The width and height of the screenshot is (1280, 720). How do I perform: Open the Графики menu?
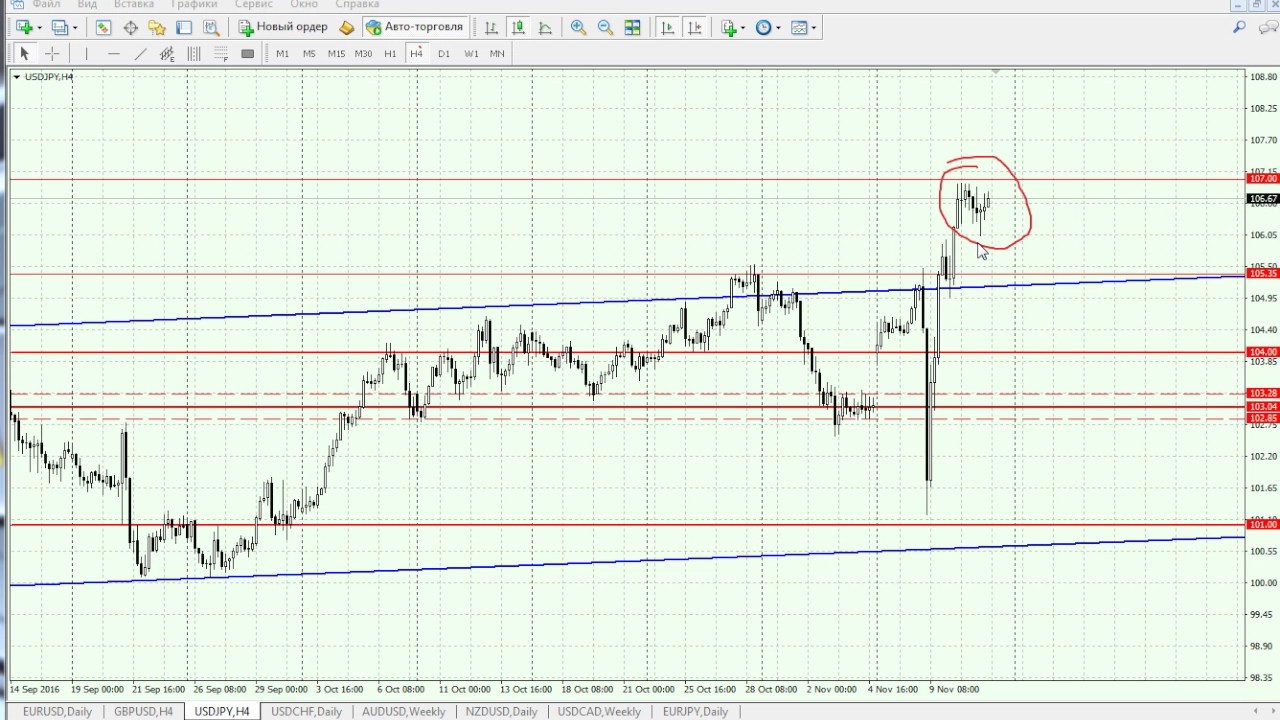tap(194, 4)
